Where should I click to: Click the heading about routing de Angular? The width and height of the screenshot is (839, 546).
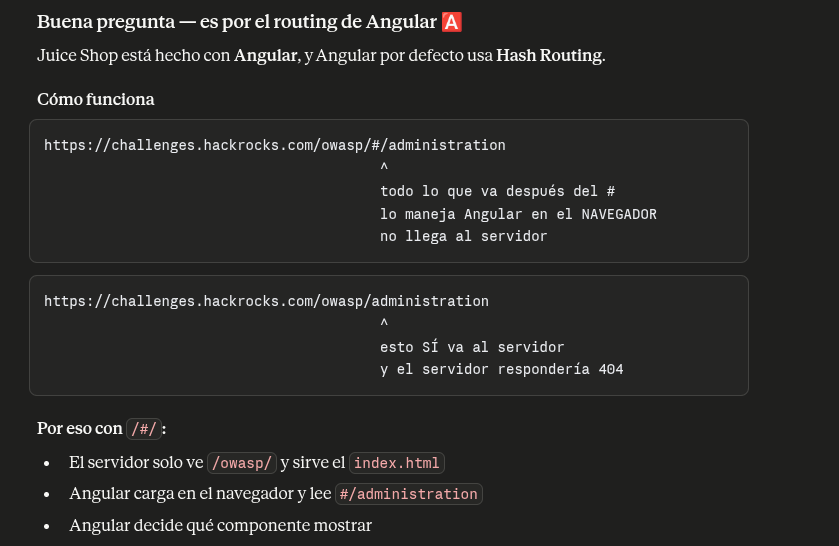[249, 22]
